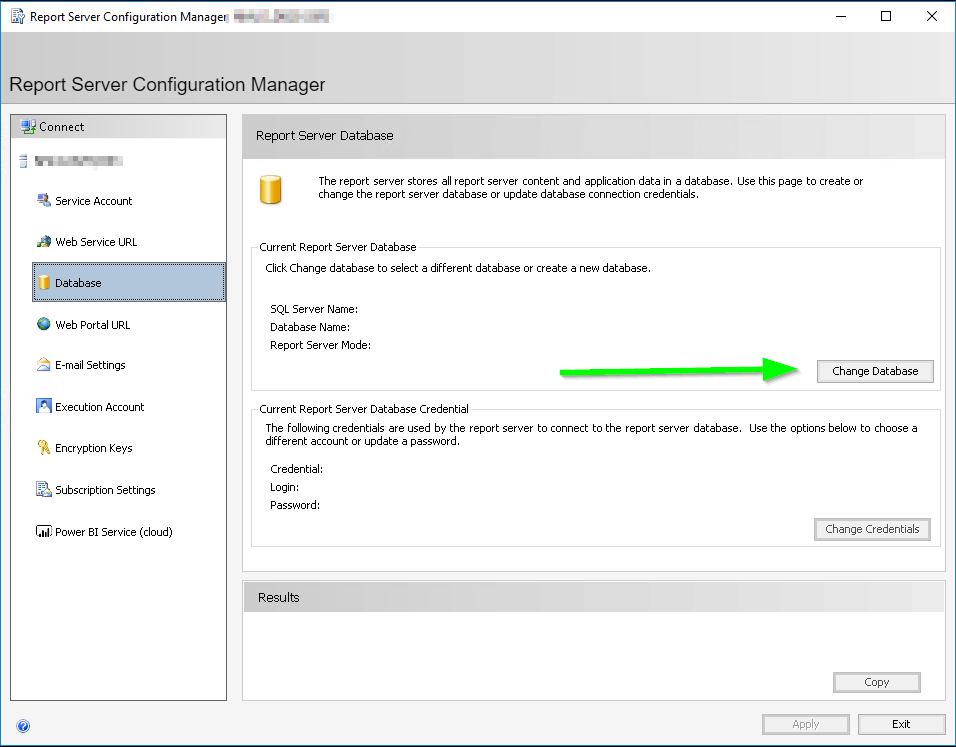Click the Change Credentials button
This screenshot has height=747, width=956.
[x=872, y=529]
